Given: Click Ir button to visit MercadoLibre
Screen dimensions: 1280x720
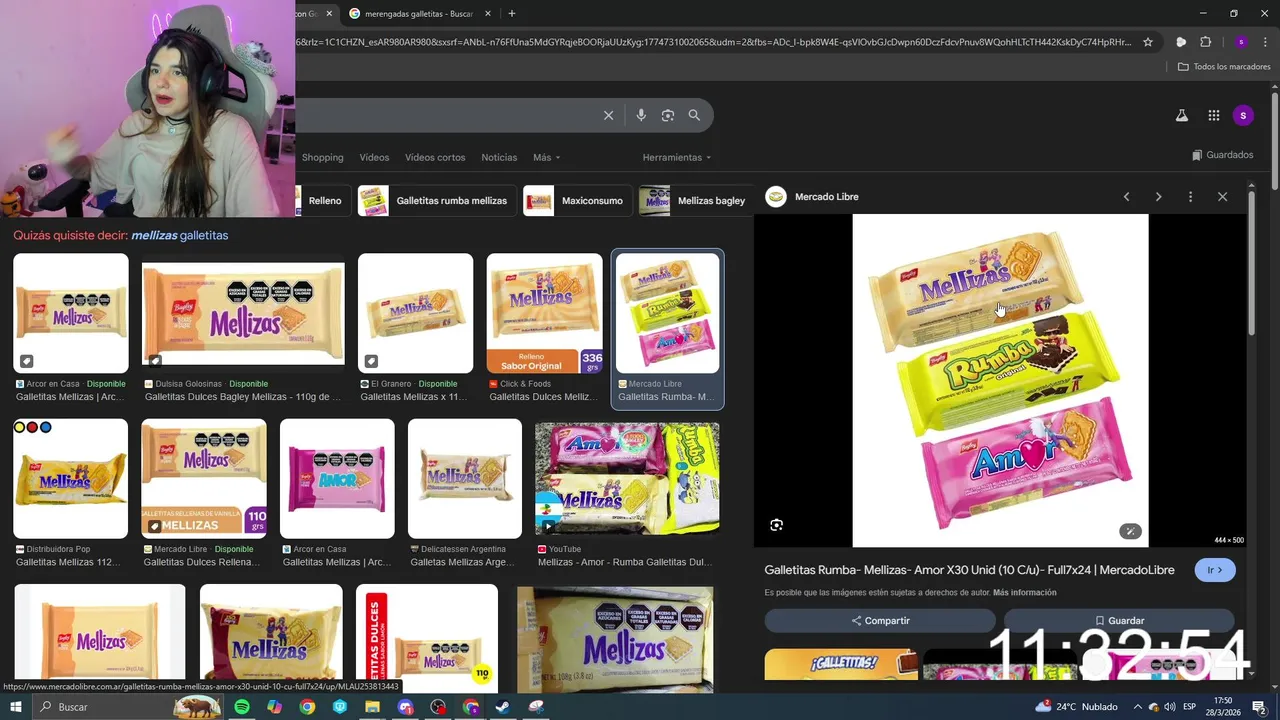Looking at the screenshot, I should tap(1215, 570).
